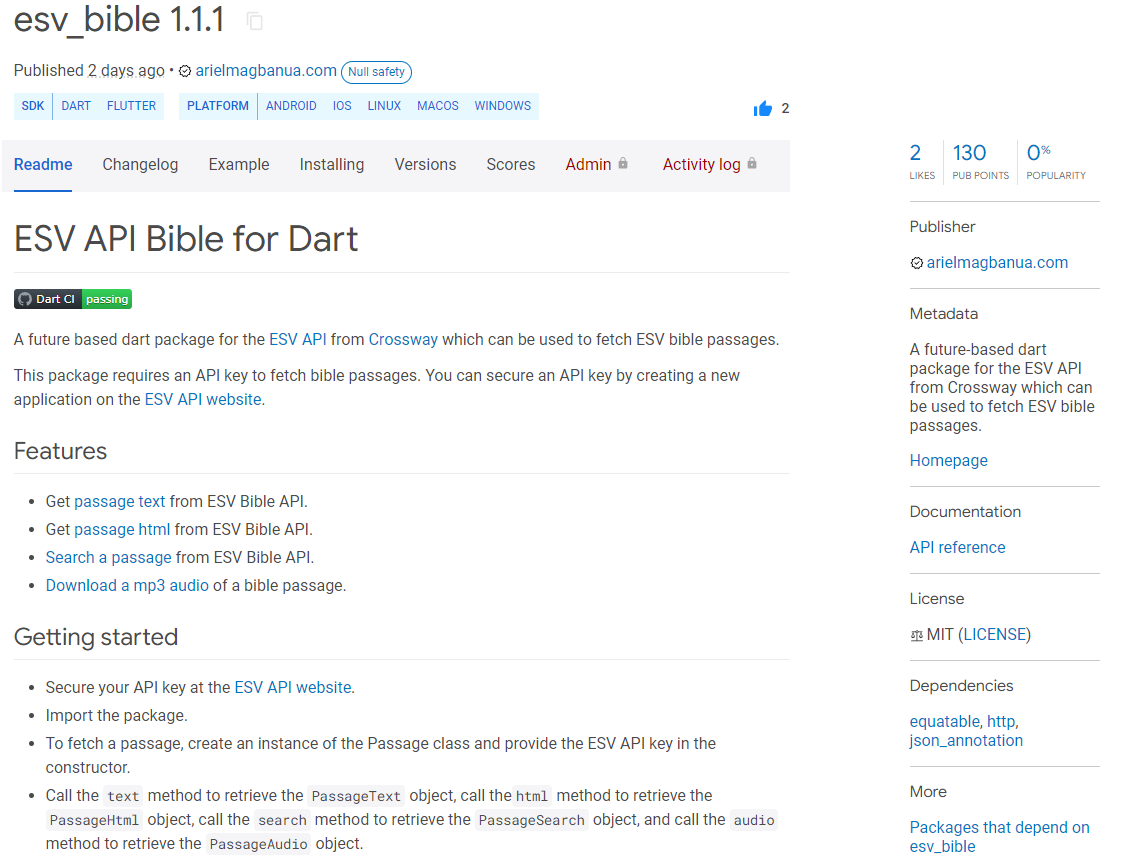The height and width of the screenshot is (866, 1134).
Task: Open the http dependency link
Action: [1001, 722]
